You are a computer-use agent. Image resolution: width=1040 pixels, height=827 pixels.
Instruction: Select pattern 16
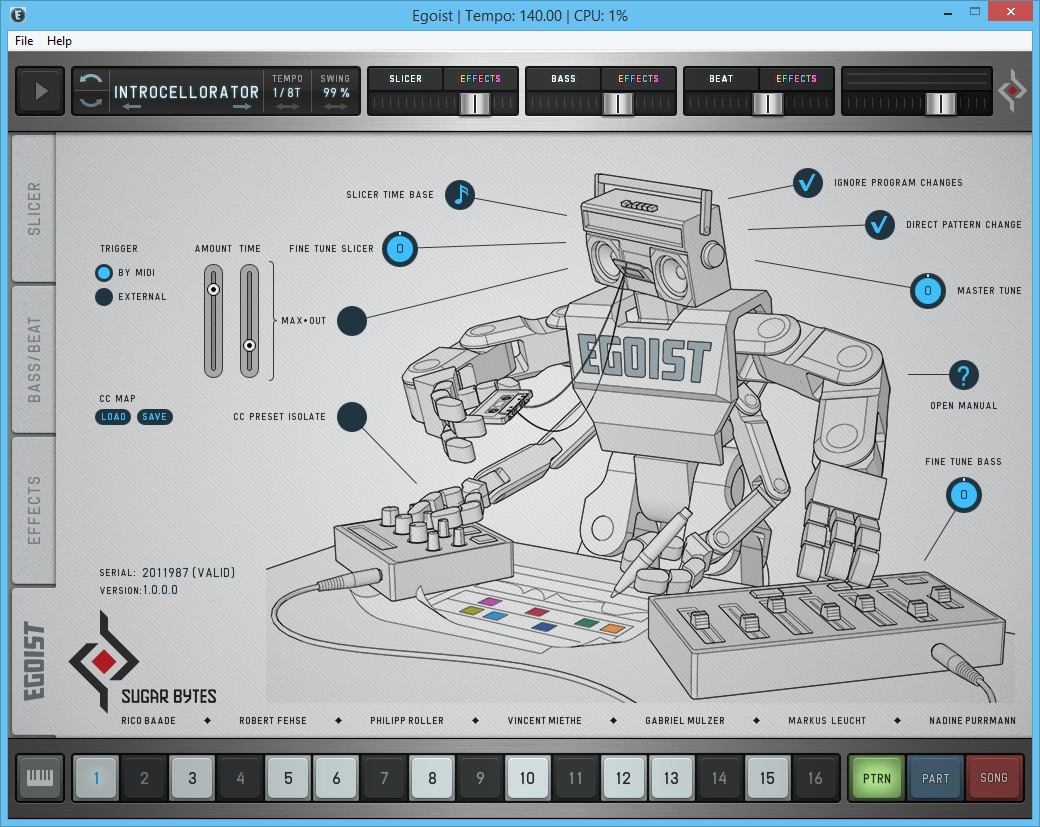tap(815, 777)
